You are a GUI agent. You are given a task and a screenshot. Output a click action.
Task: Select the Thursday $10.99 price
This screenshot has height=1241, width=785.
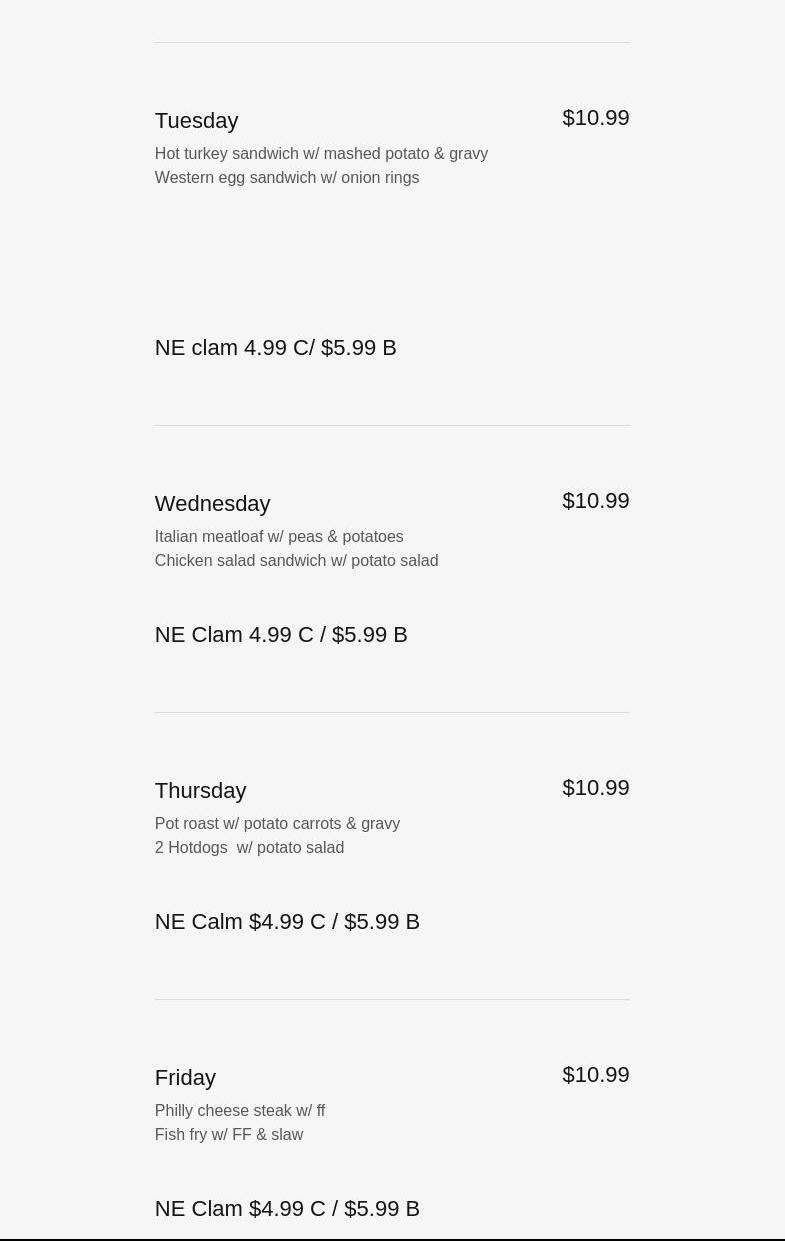[x=596, y=788]
